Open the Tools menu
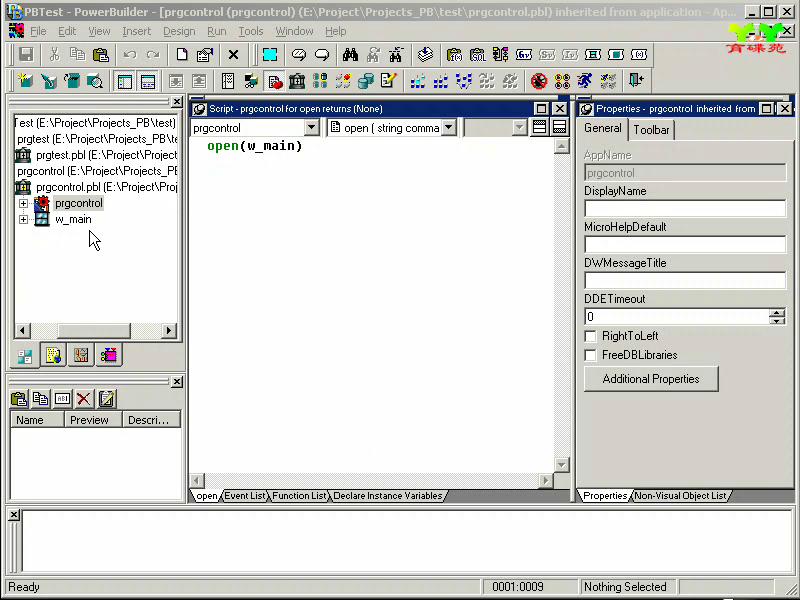This screenshot has width=800, height=600. [x=251, y=31]
